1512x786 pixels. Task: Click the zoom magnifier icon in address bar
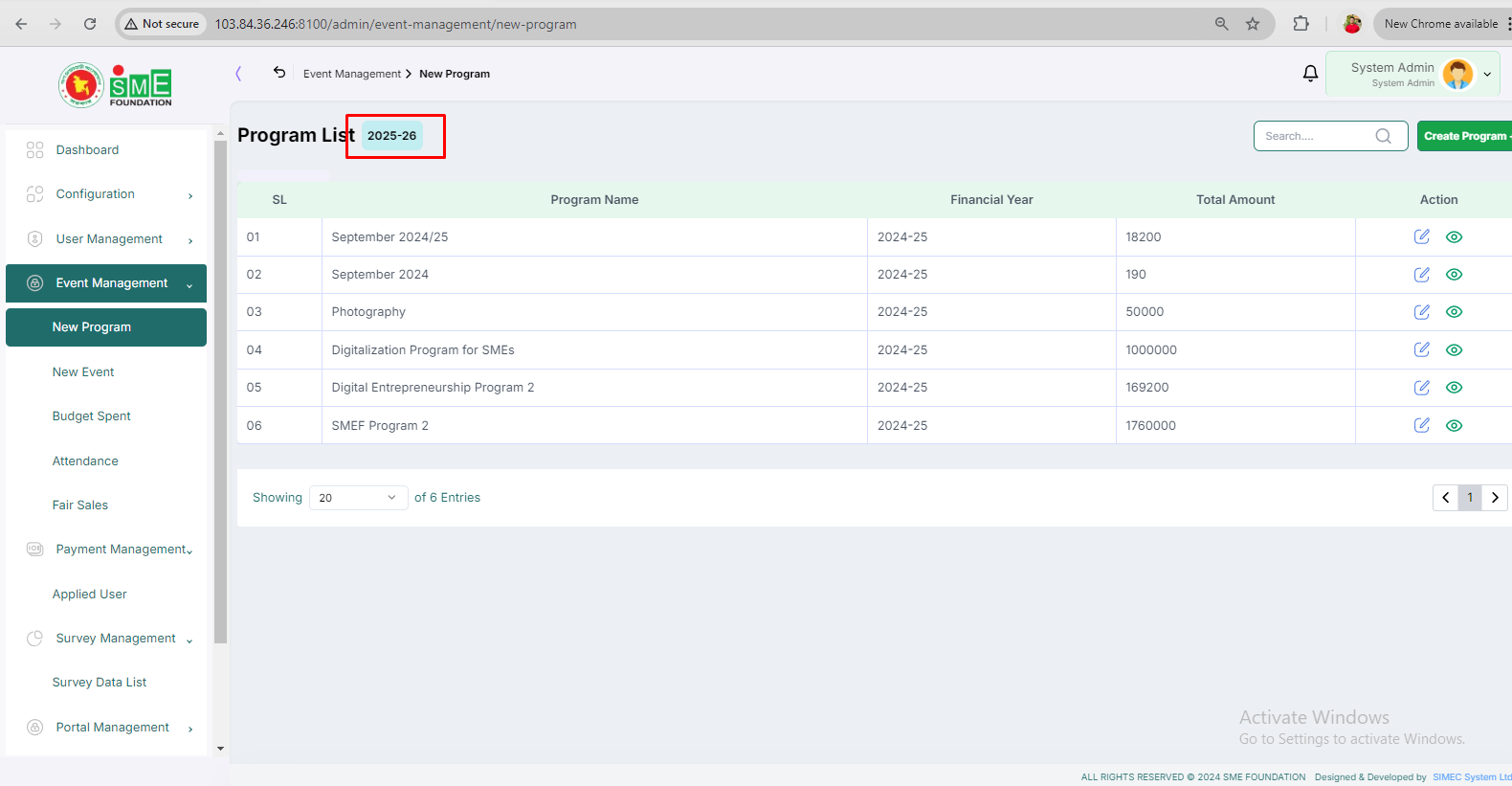click(1221, 24)
